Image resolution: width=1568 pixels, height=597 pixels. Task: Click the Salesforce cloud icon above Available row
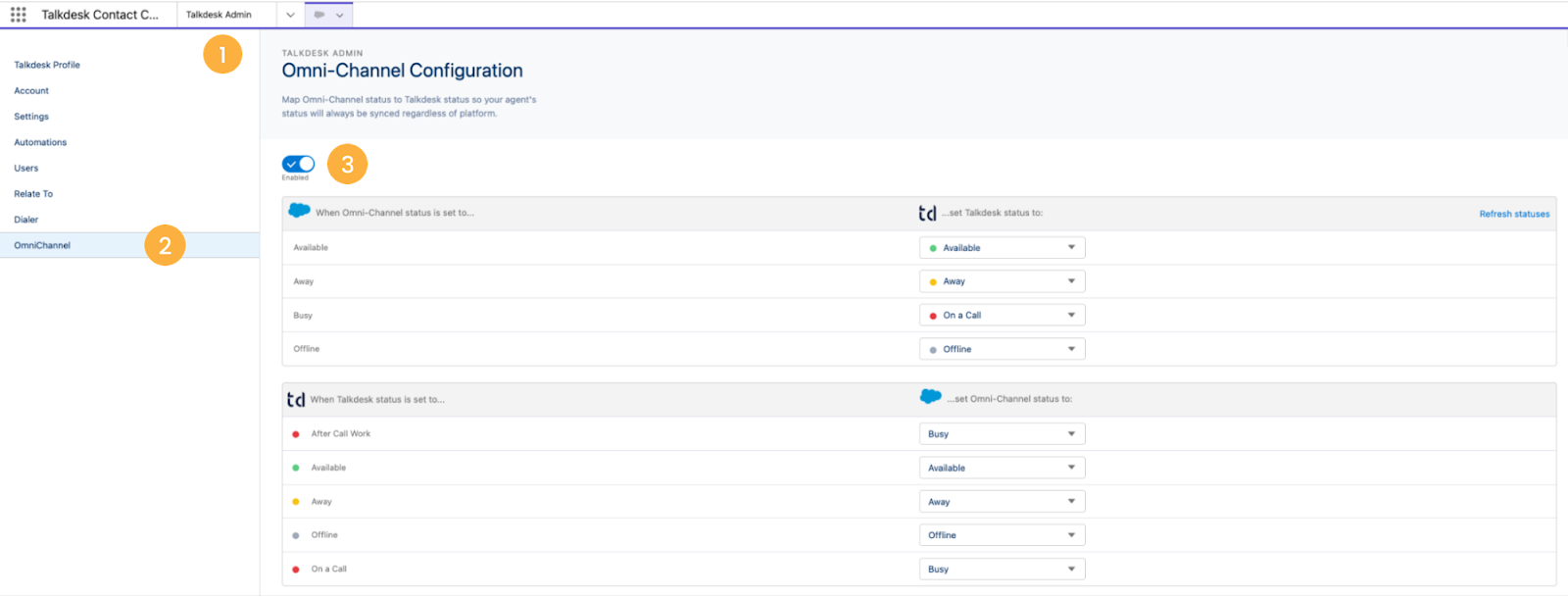tap(299, 211)
